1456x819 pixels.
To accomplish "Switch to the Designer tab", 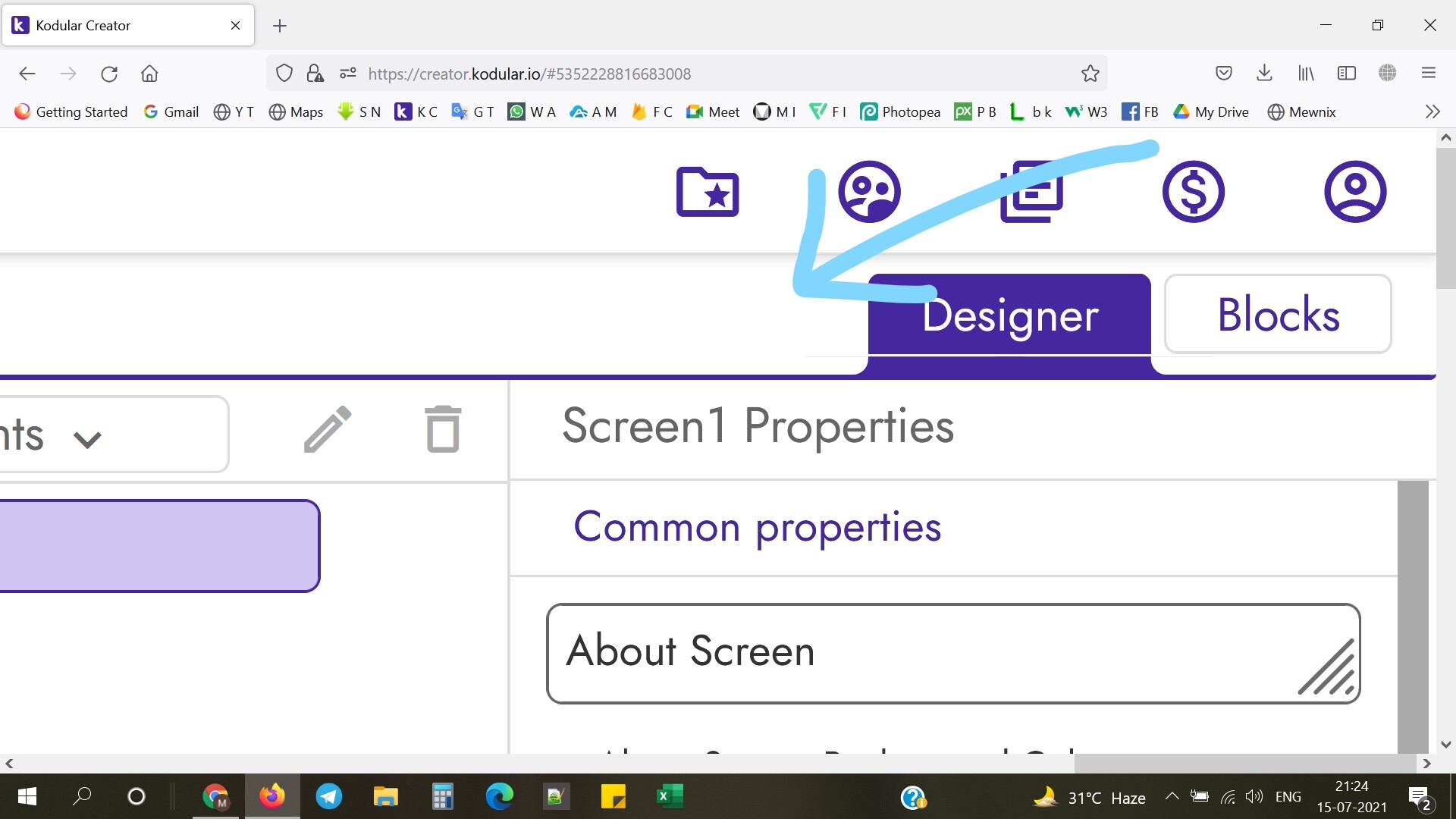I will click(x=1009, y=315).
